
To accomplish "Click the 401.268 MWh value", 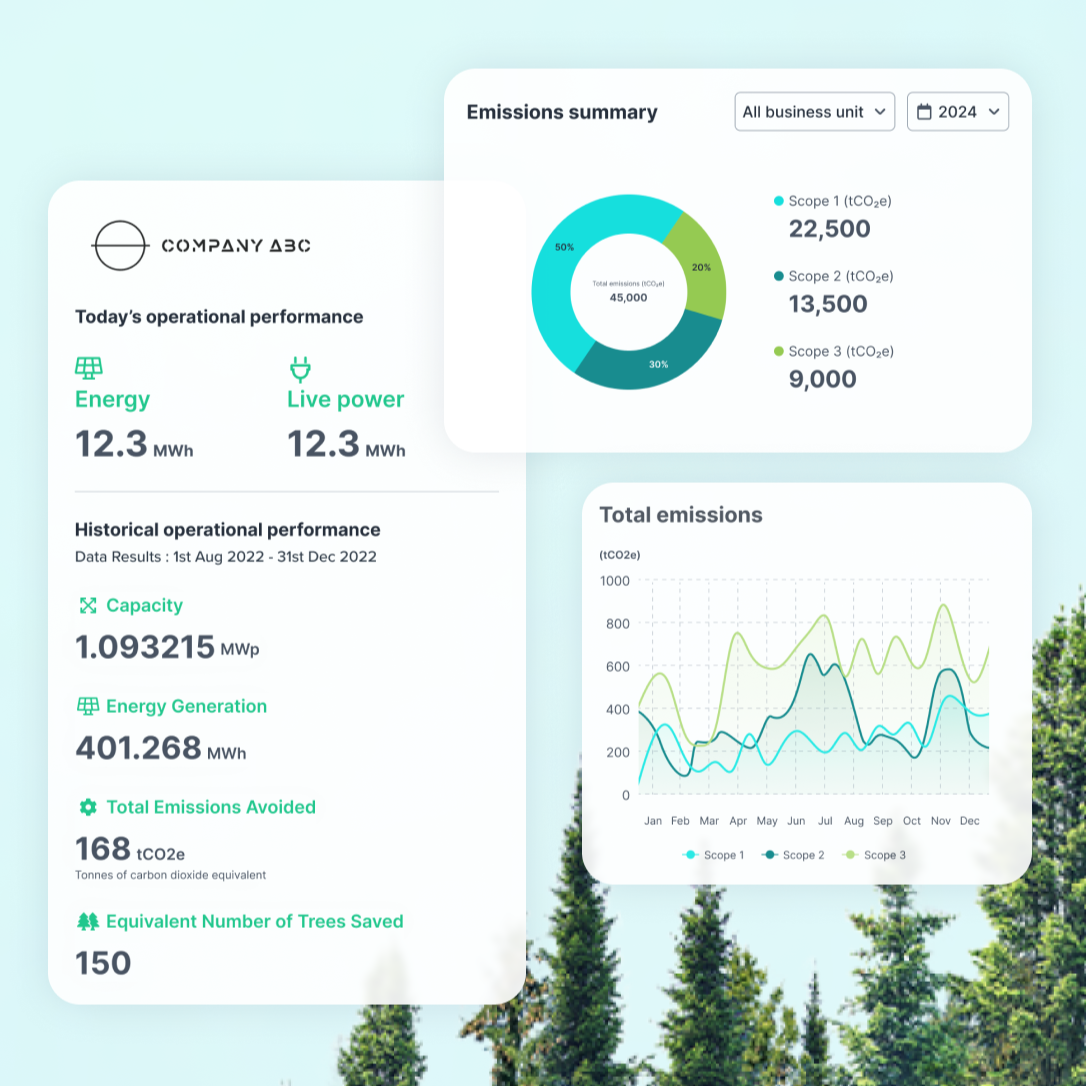I will (161, 748).
